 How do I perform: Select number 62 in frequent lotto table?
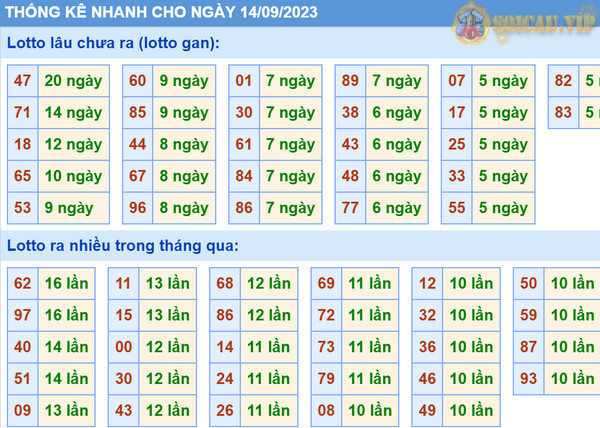(x=23, y=283)
